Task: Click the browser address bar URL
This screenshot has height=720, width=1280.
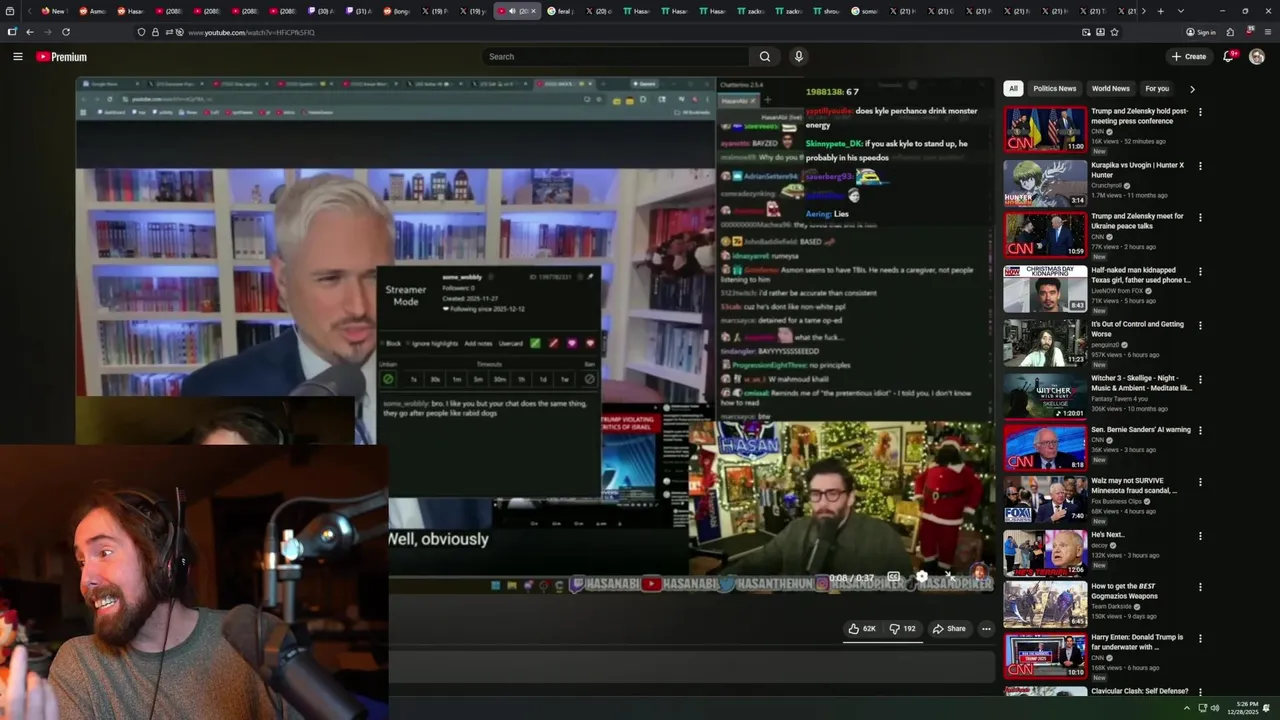Action: click(x=251, y=32)
